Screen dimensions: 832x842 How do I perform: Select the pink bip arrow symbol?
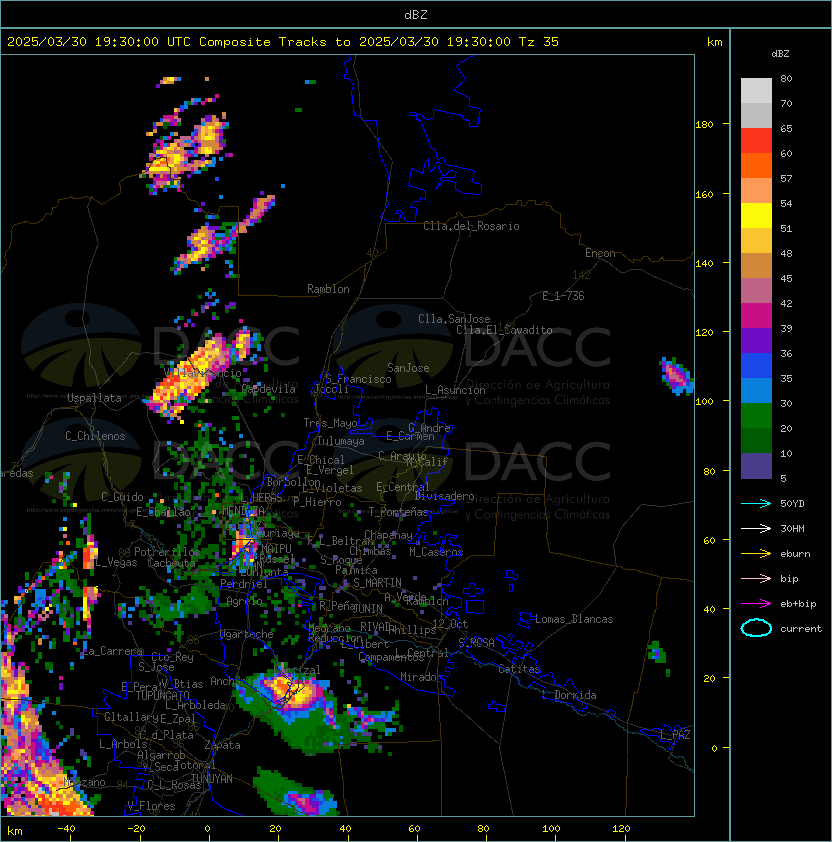click(756, 578)
